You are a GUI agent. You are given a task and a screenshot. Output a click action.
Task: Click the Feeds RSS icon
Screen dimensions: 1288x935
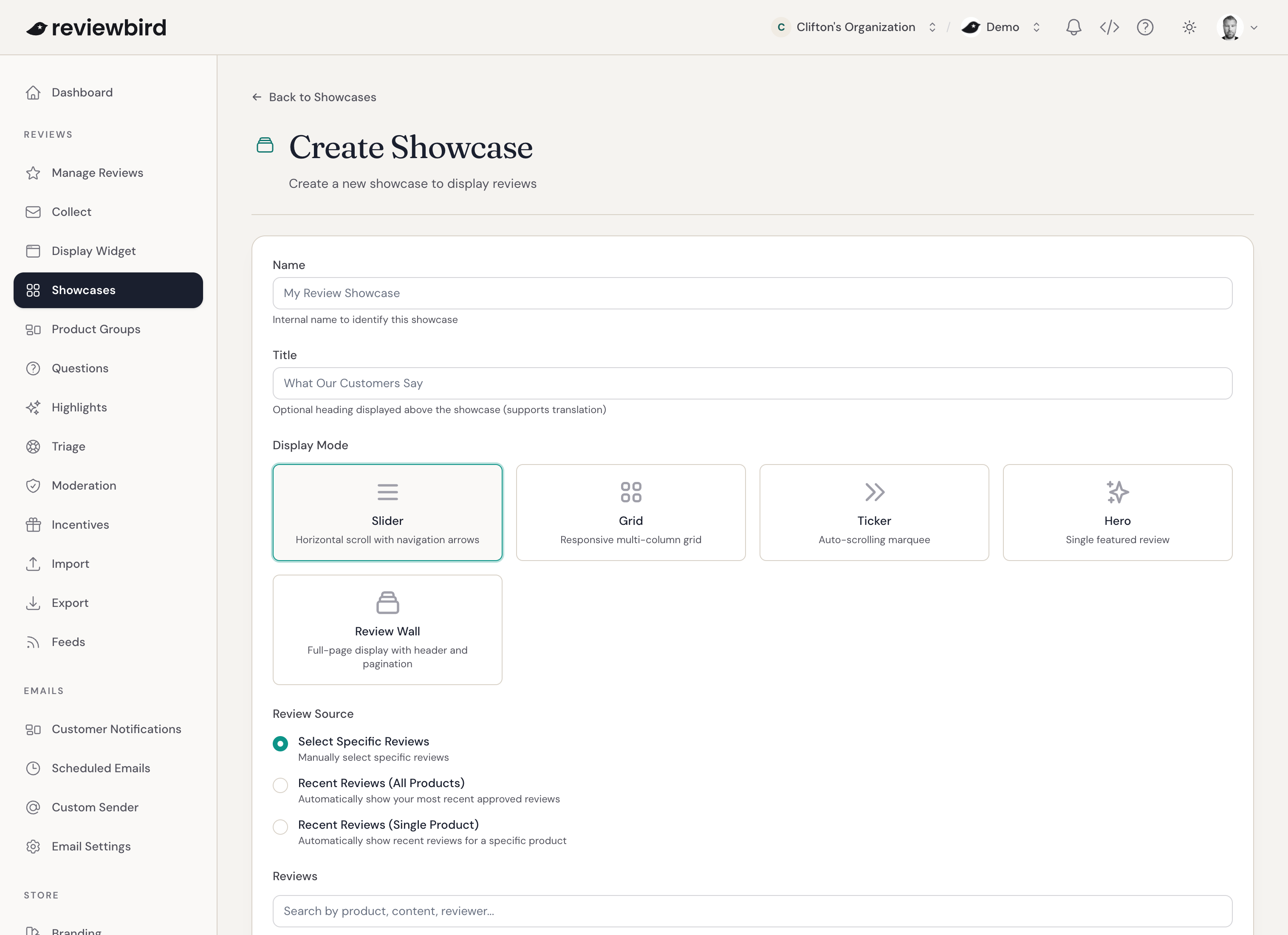click(x=33, y=642)
